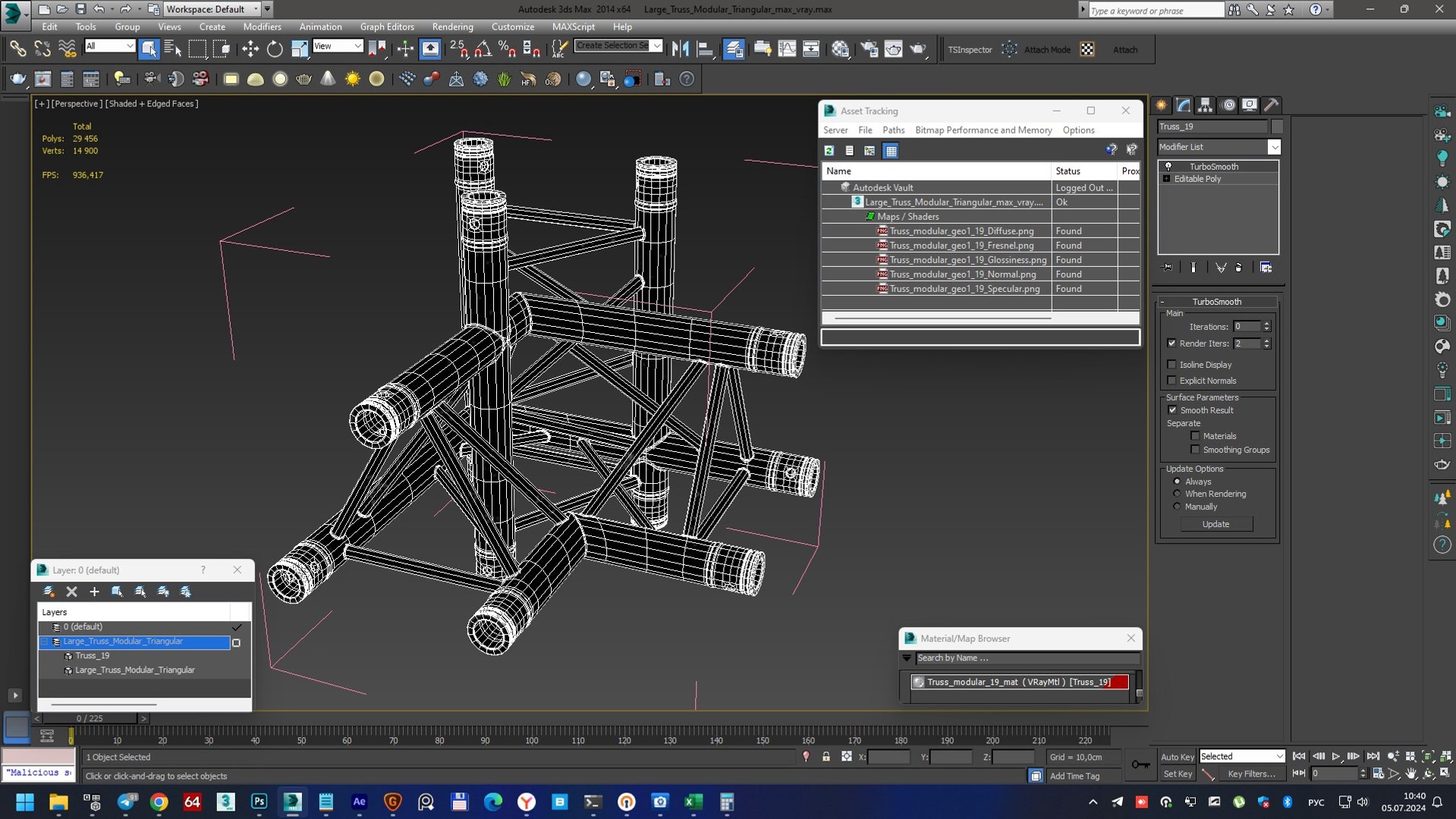
Task: Enable the Render Iters checkbox
Action: [x=1171, y=344]
